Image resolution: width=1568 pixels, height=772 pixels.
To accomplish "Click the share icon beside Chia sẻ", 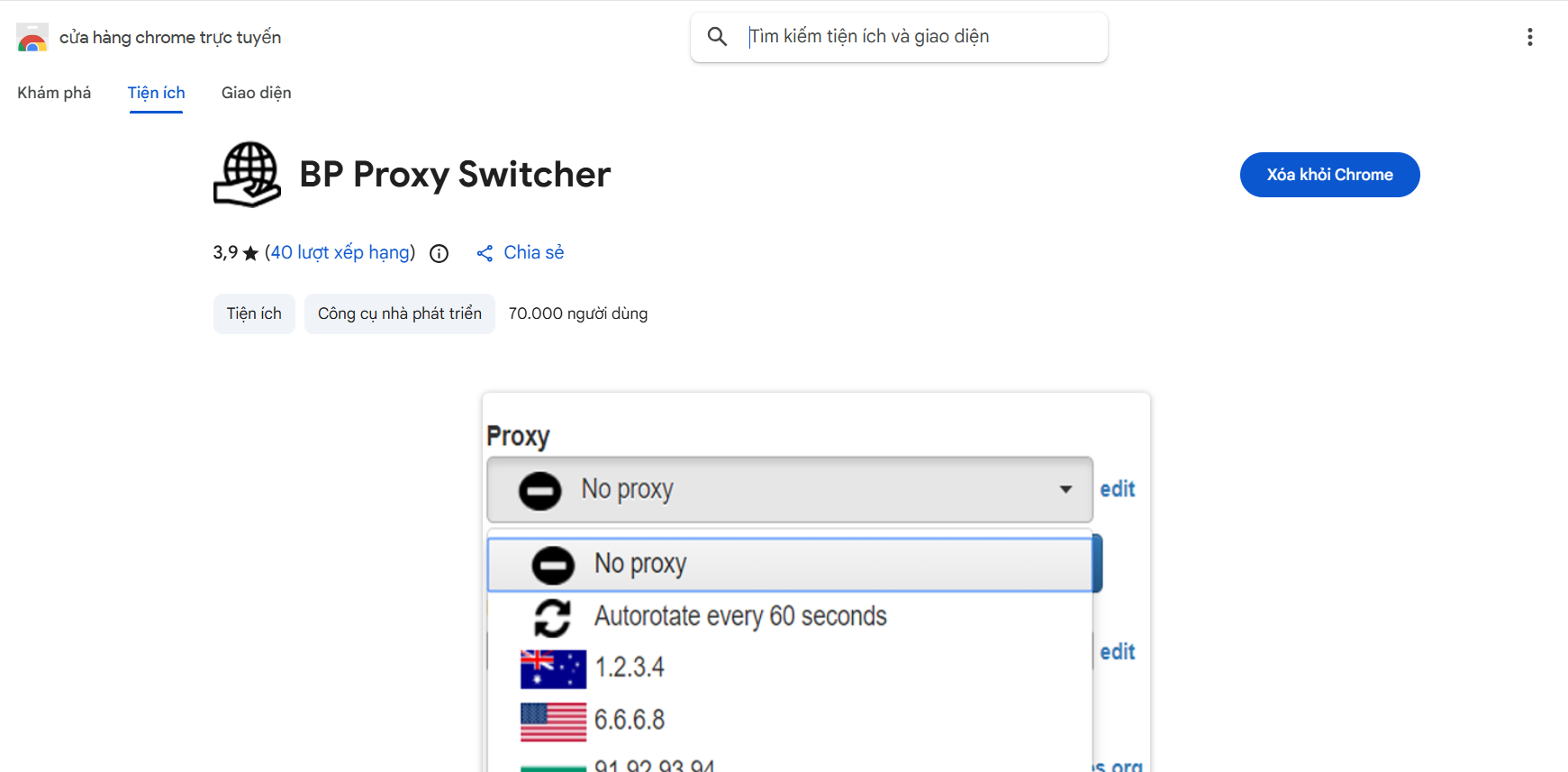I will [x=485, y=254].
